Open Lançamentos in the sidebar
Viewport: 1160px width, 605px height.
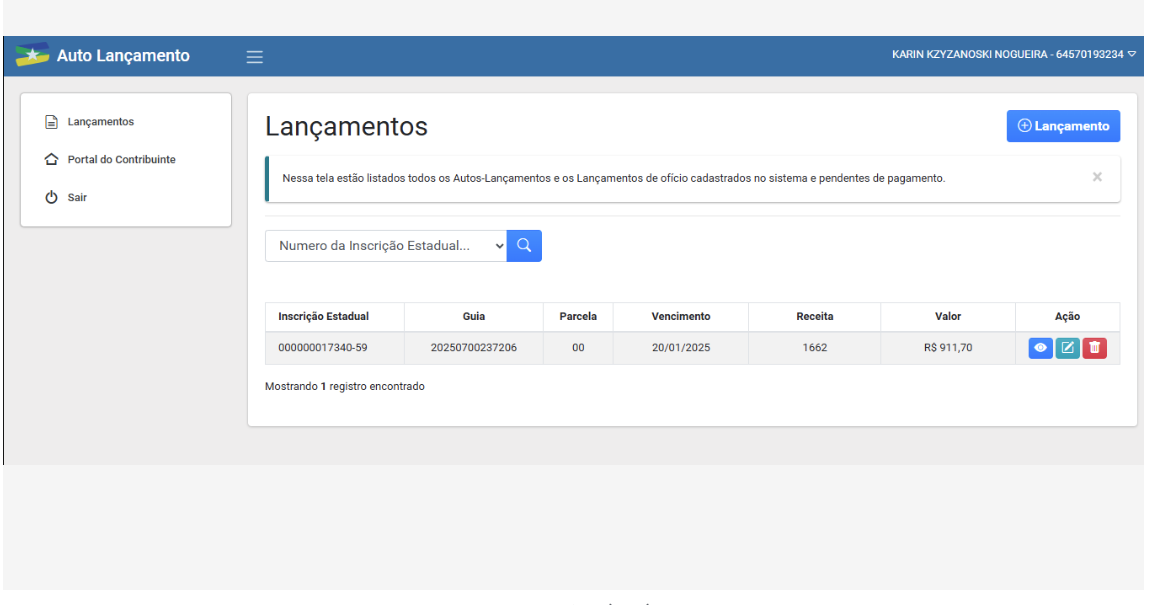click(100, 122)
